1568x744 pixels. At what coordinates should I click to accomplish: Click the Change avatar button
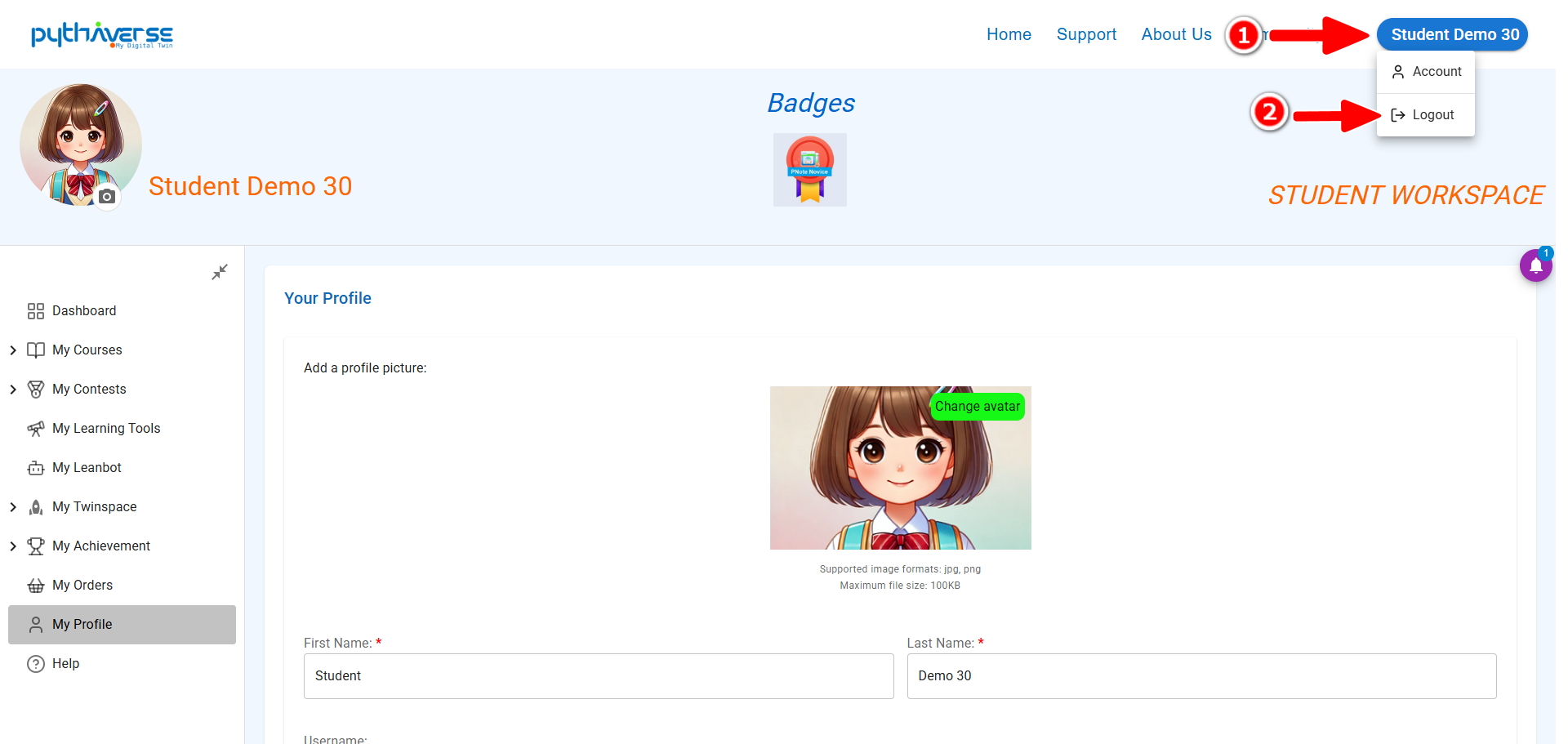coord(977,407)
